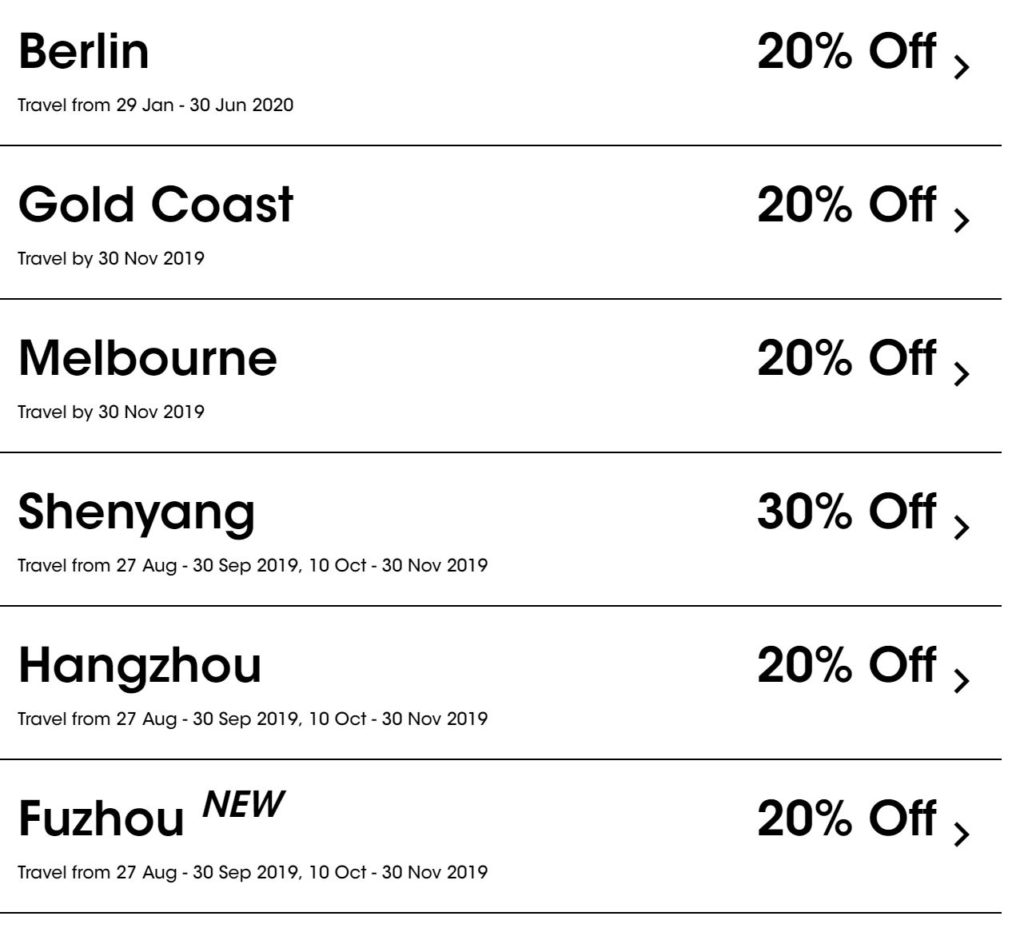Click Shenyang's 30% Off label
1024x940 pixels.
click(x=846, y=512)
